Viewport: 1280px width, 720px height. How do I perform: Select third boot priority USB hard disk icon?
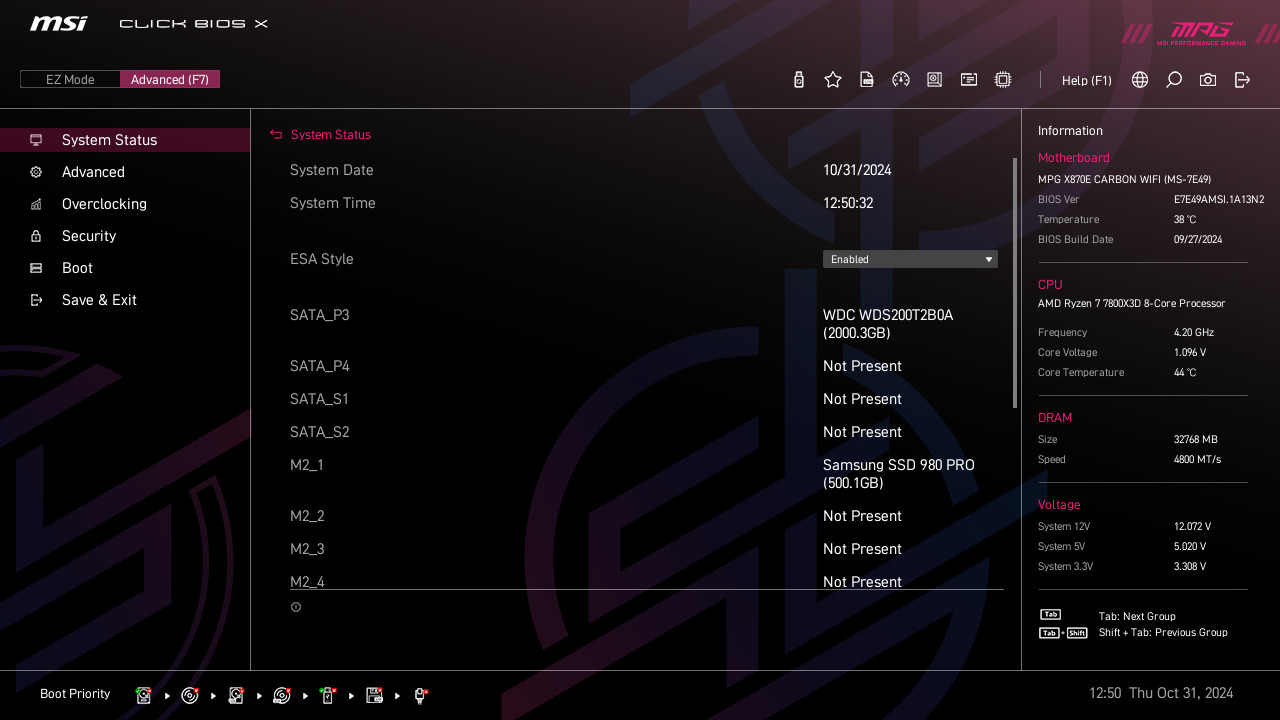pyautogui.click(x=236, y=695)
